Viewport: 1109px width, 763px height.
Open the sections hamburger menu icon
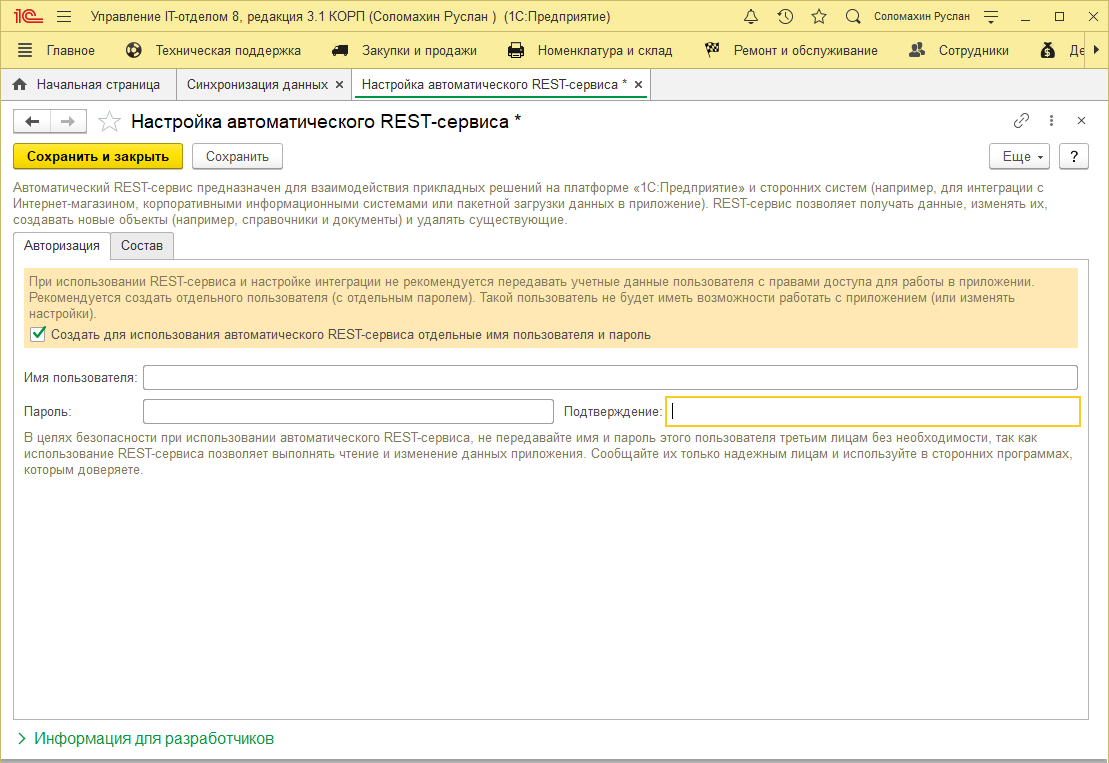pyautogui.click(x=25, y=50)
